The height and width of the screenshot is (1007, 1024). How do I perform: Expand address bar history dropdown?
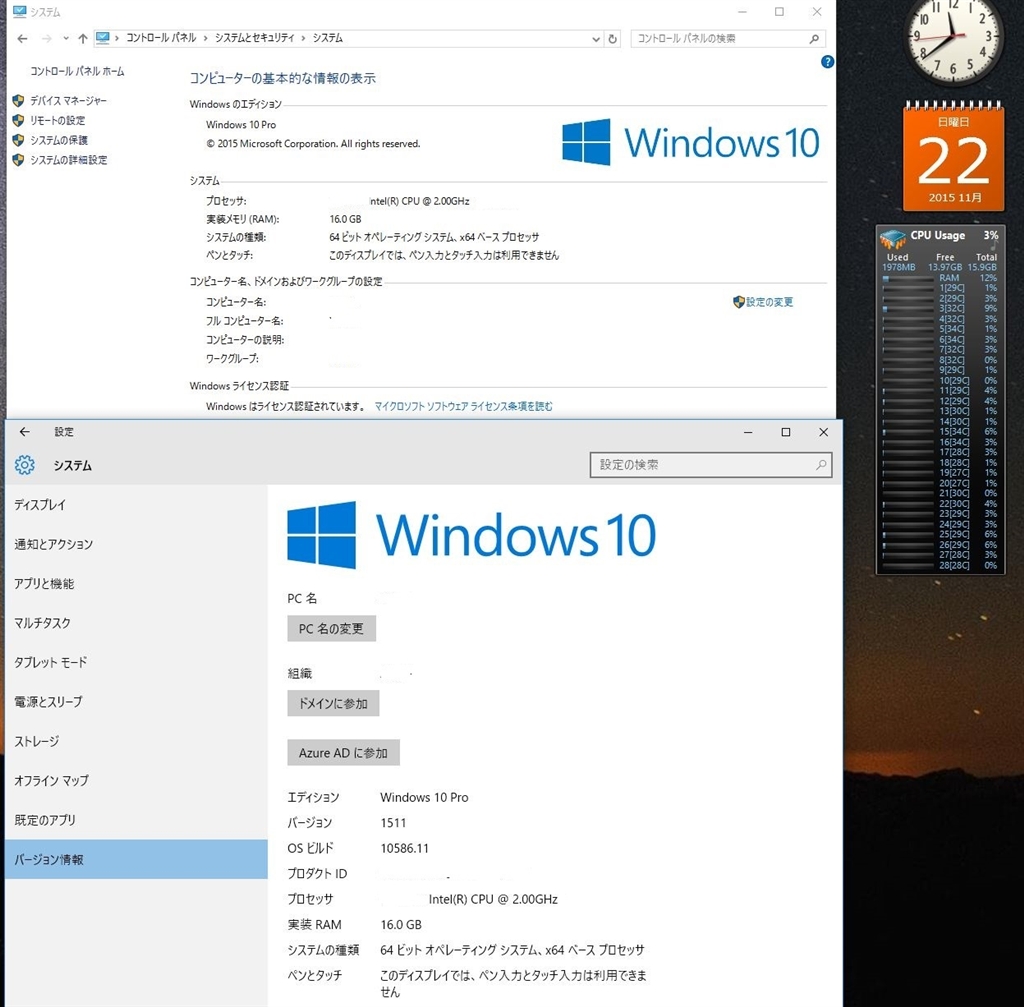pyautogui.click(x=596, y=39)
